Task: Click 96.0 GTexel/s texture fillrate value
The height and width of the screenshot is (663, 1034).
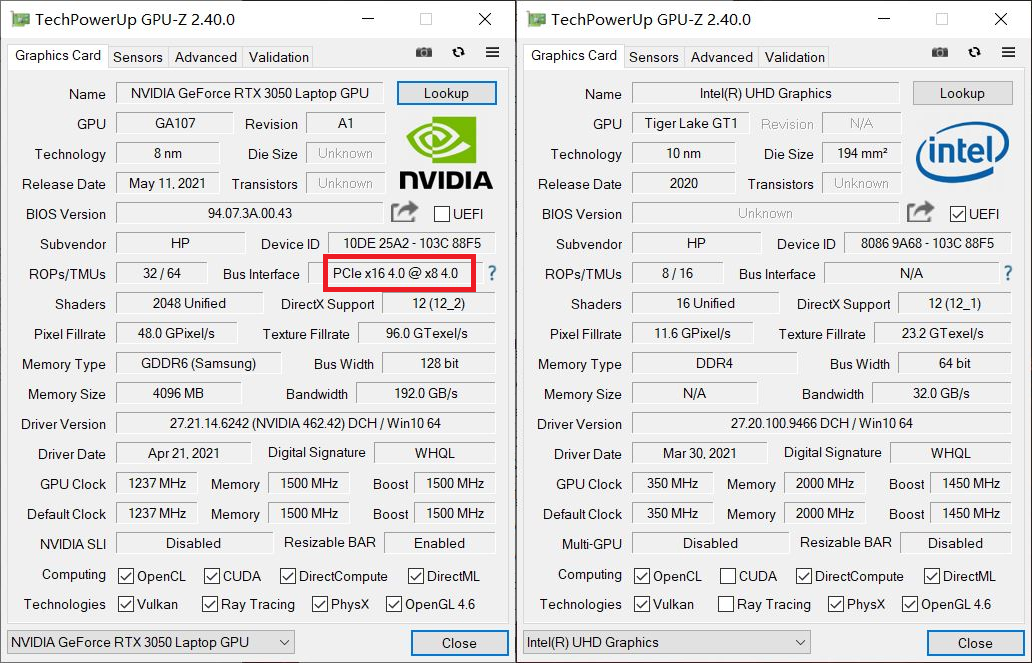Action: [427, 333]
